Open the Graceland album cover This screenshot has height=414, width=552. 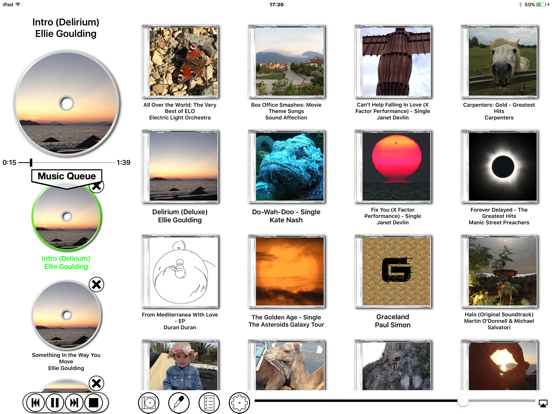point(394,272)
